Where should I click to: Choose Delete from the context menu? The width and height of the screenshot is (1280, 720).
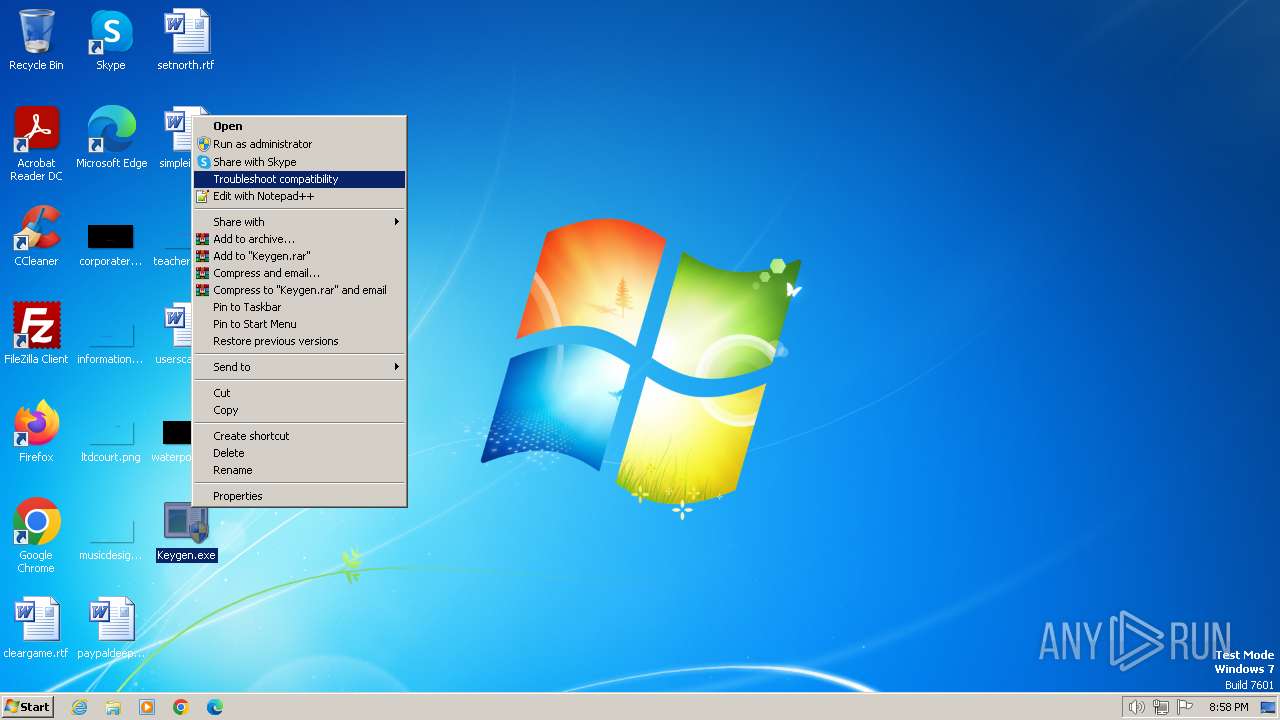coord(300,453)
